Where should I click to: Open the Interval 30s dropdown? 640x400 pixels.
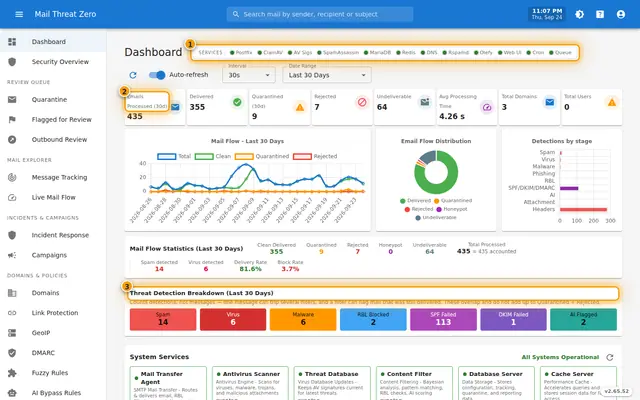click(x=249, y=75)
